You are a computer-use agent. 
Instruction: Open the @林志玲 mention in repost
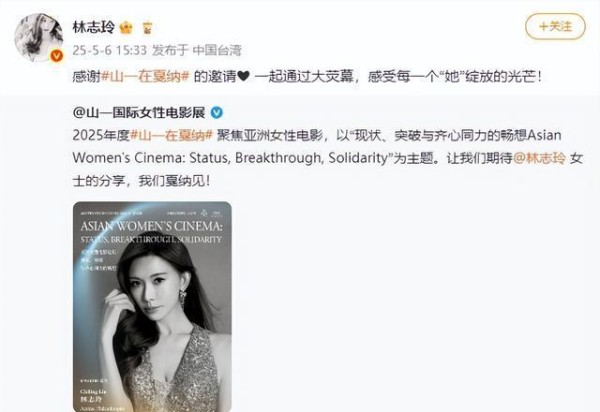[539, 158]
